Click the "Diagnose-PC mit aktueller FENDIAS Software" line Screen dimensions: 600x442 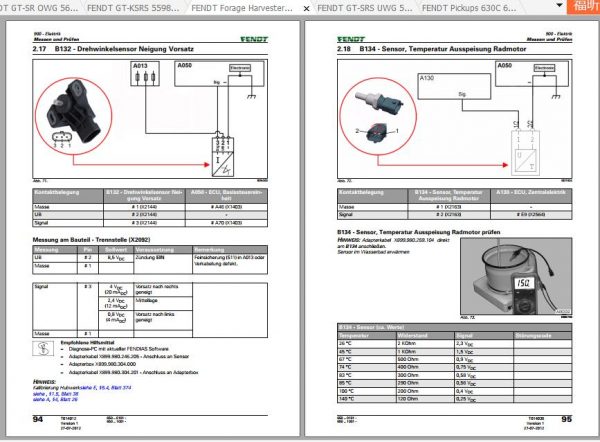click(119, 349)
